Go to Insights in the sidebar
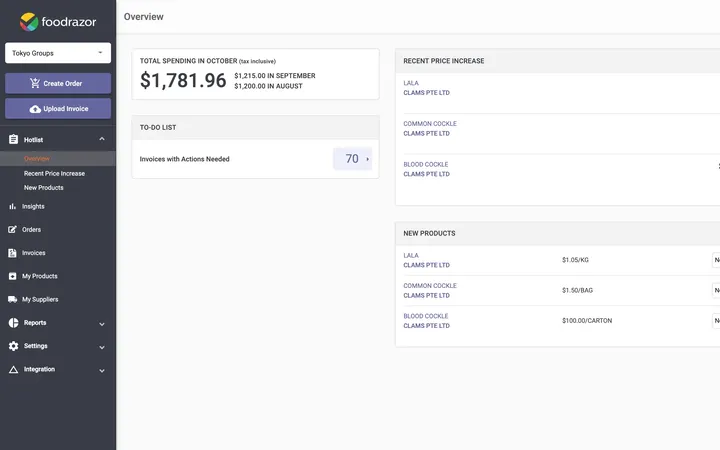This screenshot has height=450, width=720. pos(33,207)
